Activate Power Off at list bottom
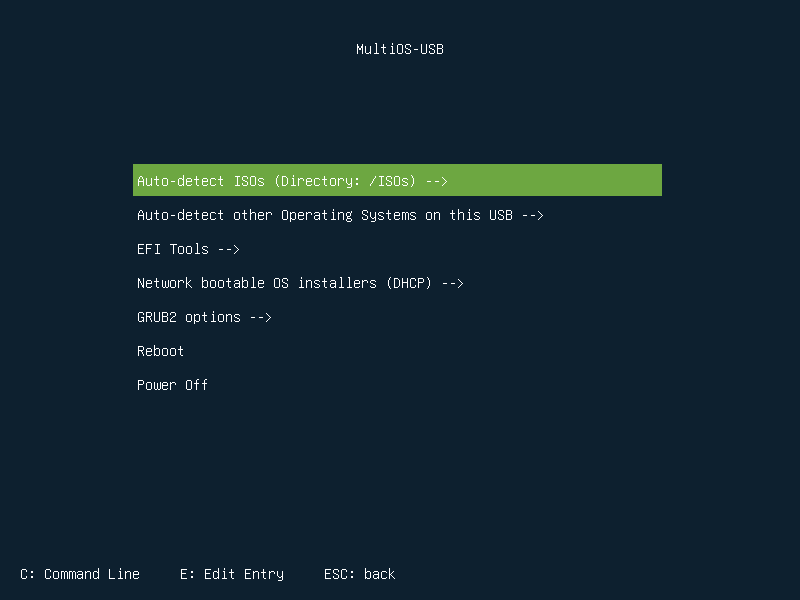The width and height of the screenshot is (800, 600). tap(172, 385)
